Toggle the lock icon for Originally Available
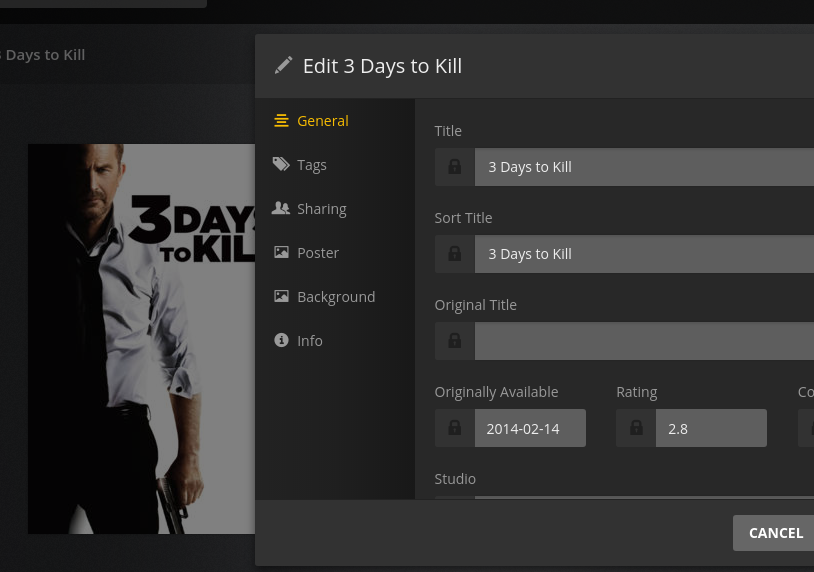Image resolution: width=814 pixels, height=572 pixels. 455,428
